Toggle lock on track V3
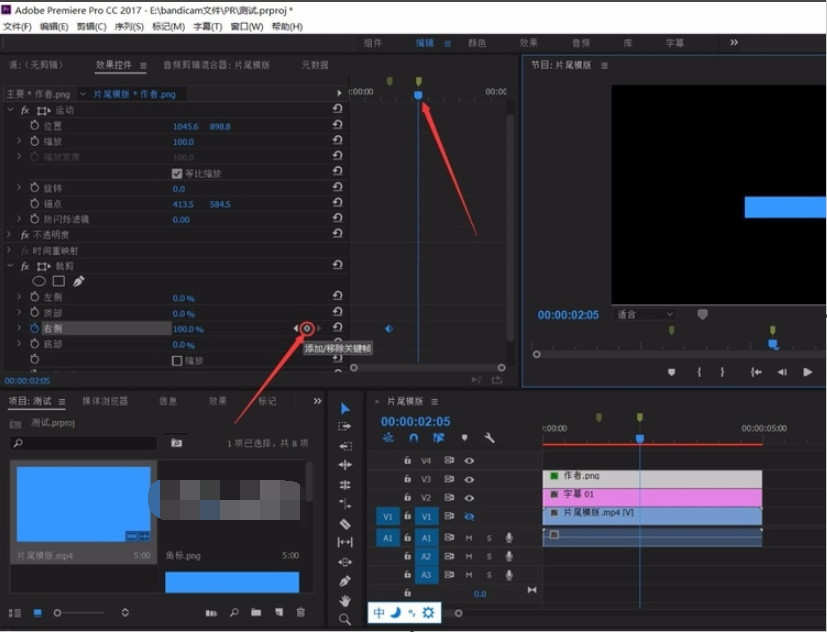The width and height of the screenshot is (827, 632). (407, 479)
